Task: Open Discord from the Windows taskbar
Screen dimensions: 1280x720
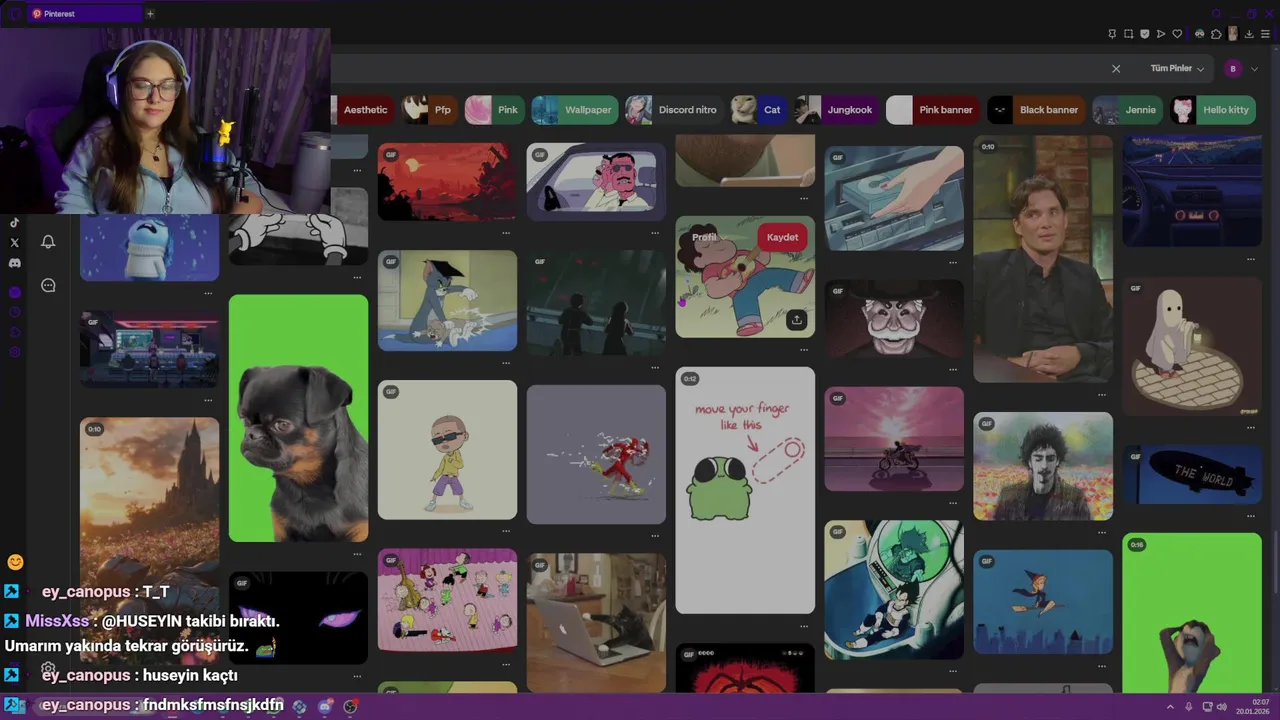Action: 325,706
